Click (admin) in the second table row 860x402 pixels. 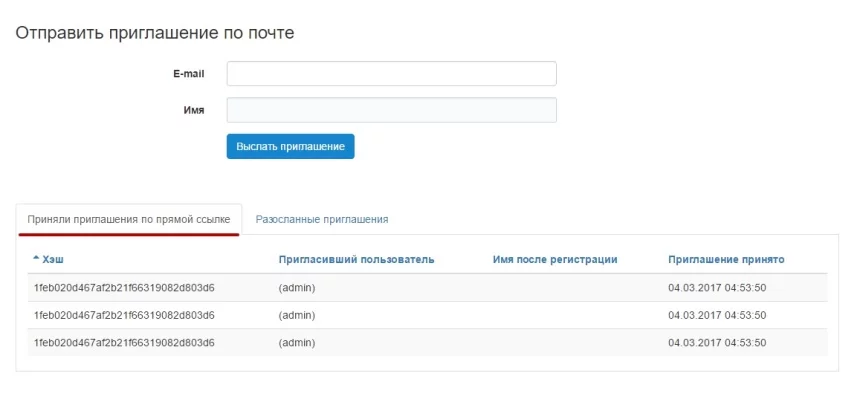[297, 315]
